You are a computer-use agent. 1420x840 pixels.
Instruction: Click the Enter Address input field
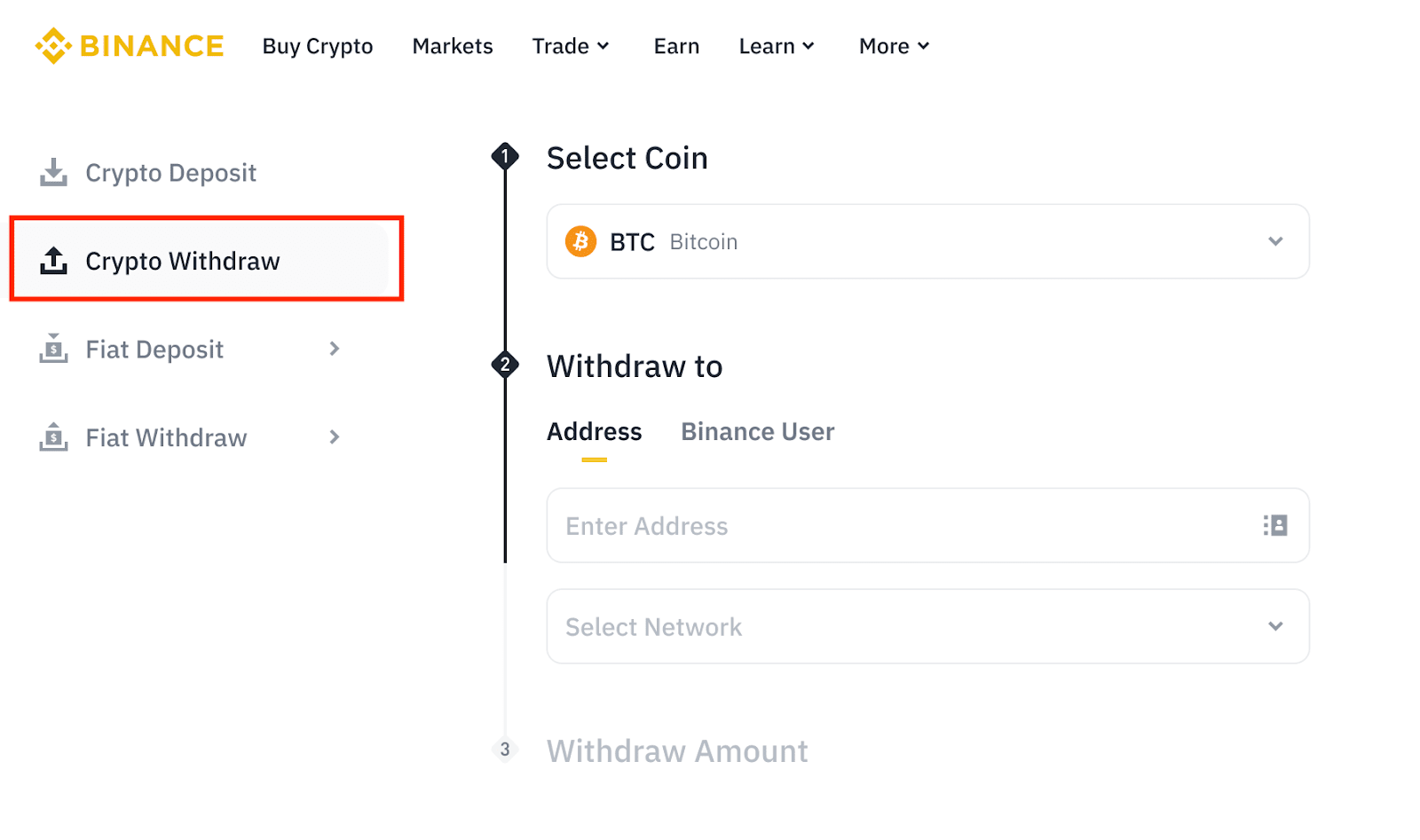pos(896,525)
